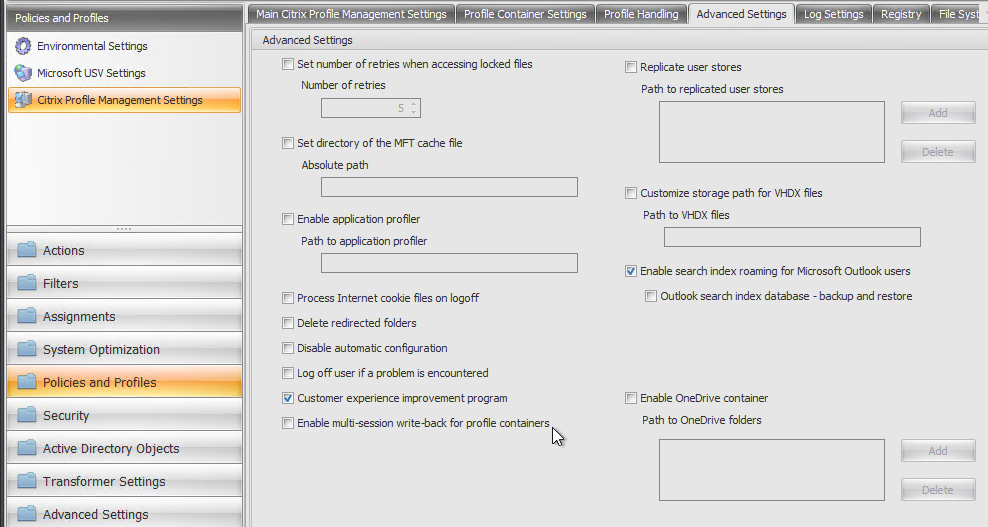Switch to the Profile Handling tab
Image resolution: width=988 pixels, height=527 pixels.
tap(641, 14)
